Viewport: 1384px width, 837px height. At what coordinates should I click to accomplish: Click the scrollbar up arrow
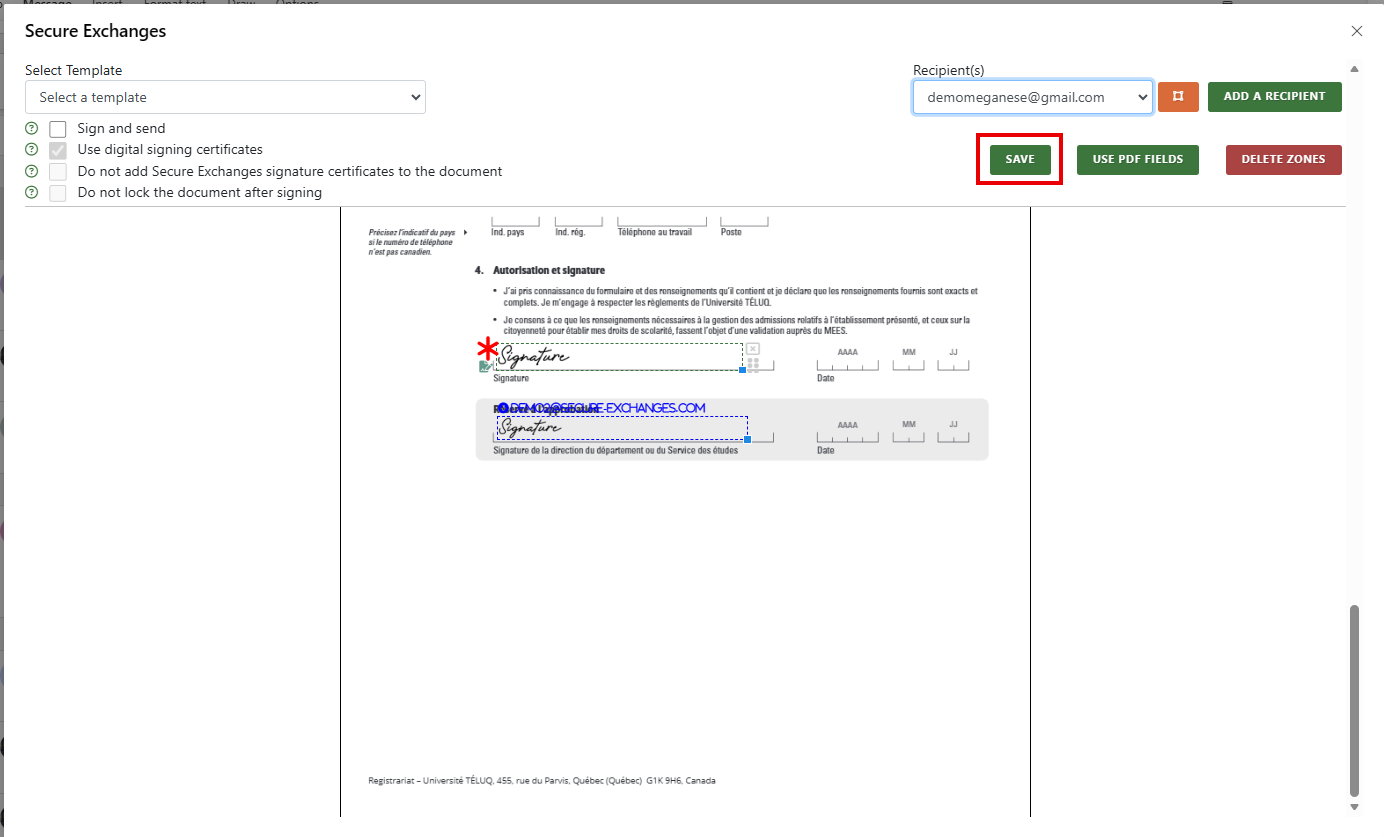pos(1355,69)
